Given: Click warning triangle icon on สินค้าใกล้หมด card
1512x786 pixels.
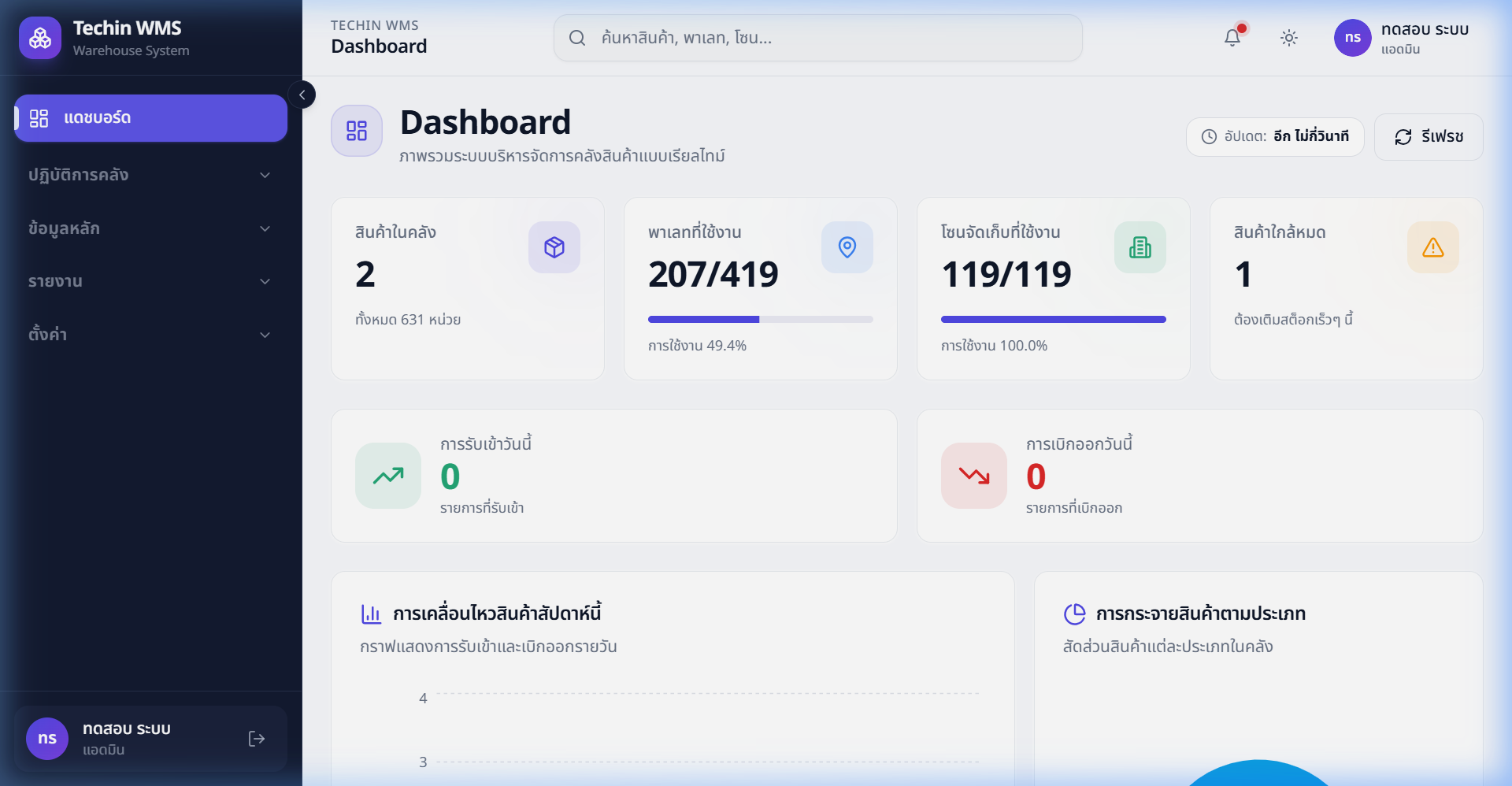Looking at the screenshot, I should coord(1433,247).
